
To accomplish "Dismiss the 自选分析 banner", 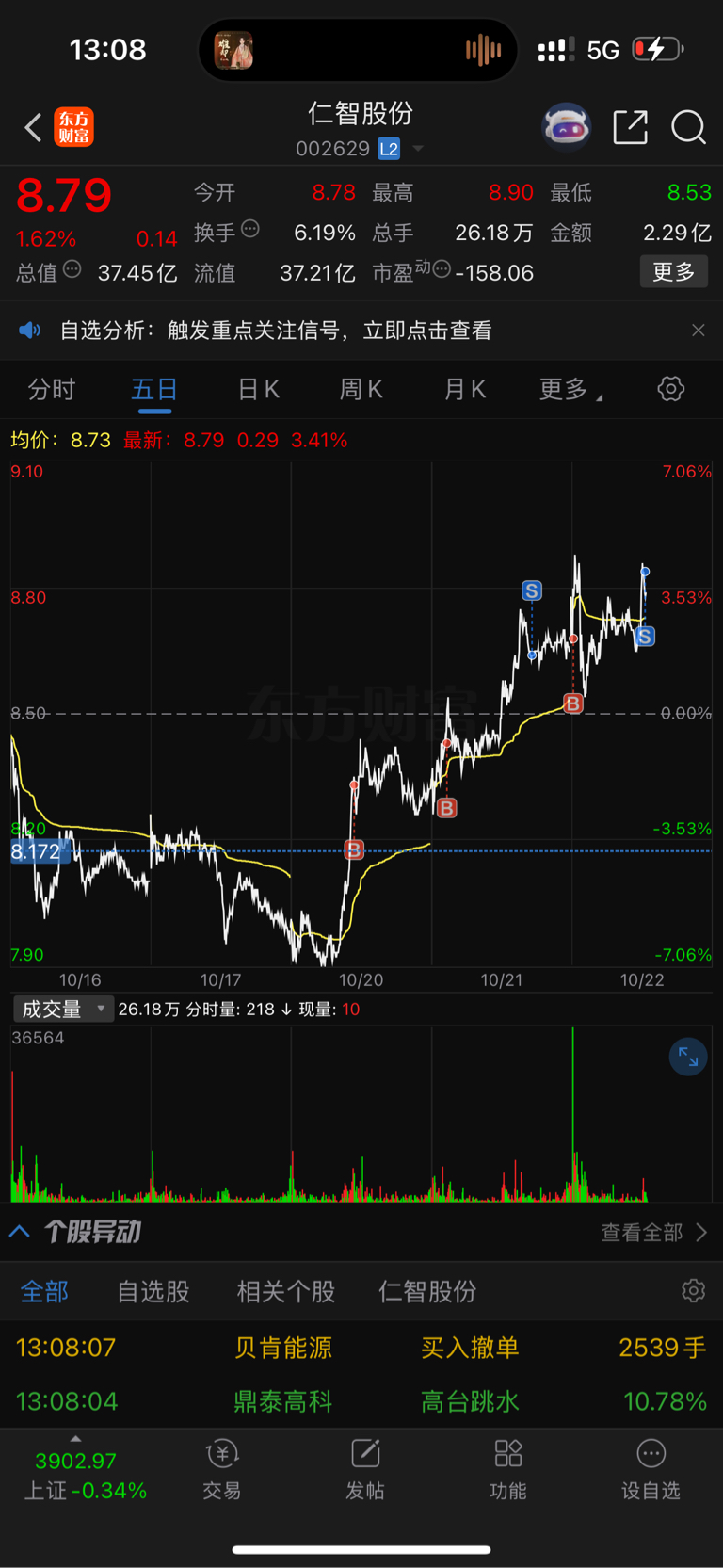I will pos(699,331).
